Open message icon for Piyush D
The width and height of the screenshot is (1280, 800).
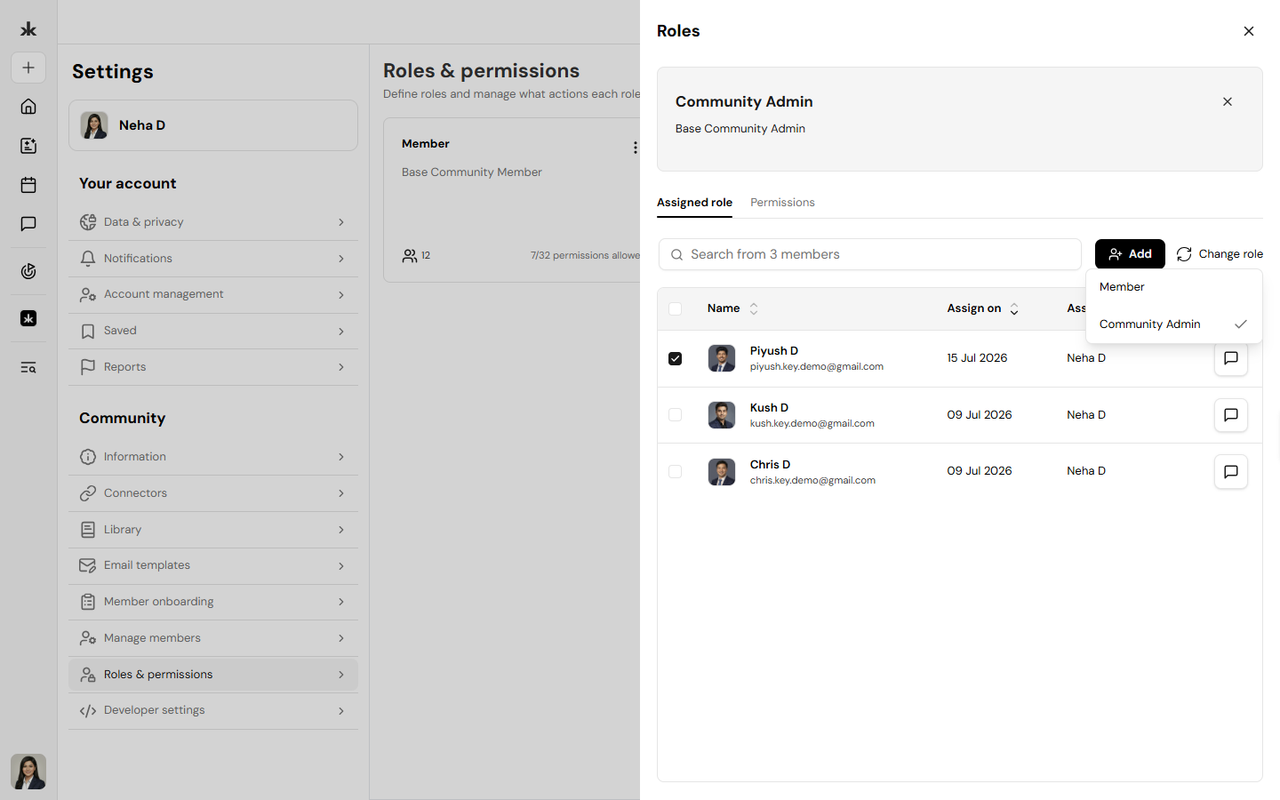[1231, 358]
